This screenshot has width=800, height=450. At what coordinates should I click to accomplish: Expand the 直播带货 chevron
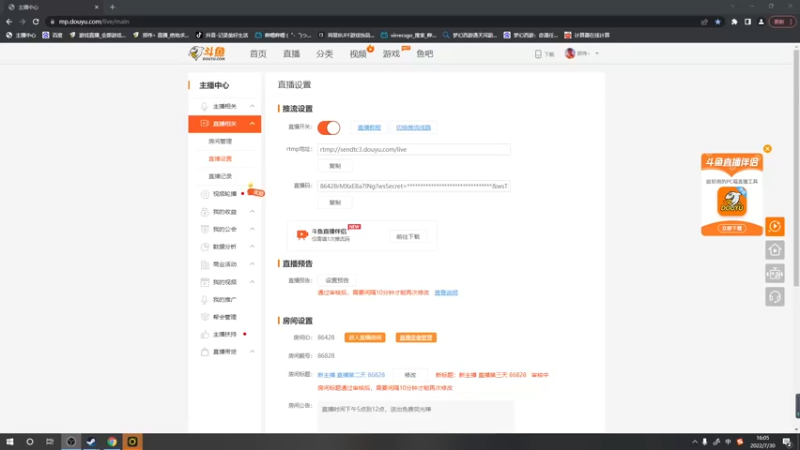click(252, 352)
